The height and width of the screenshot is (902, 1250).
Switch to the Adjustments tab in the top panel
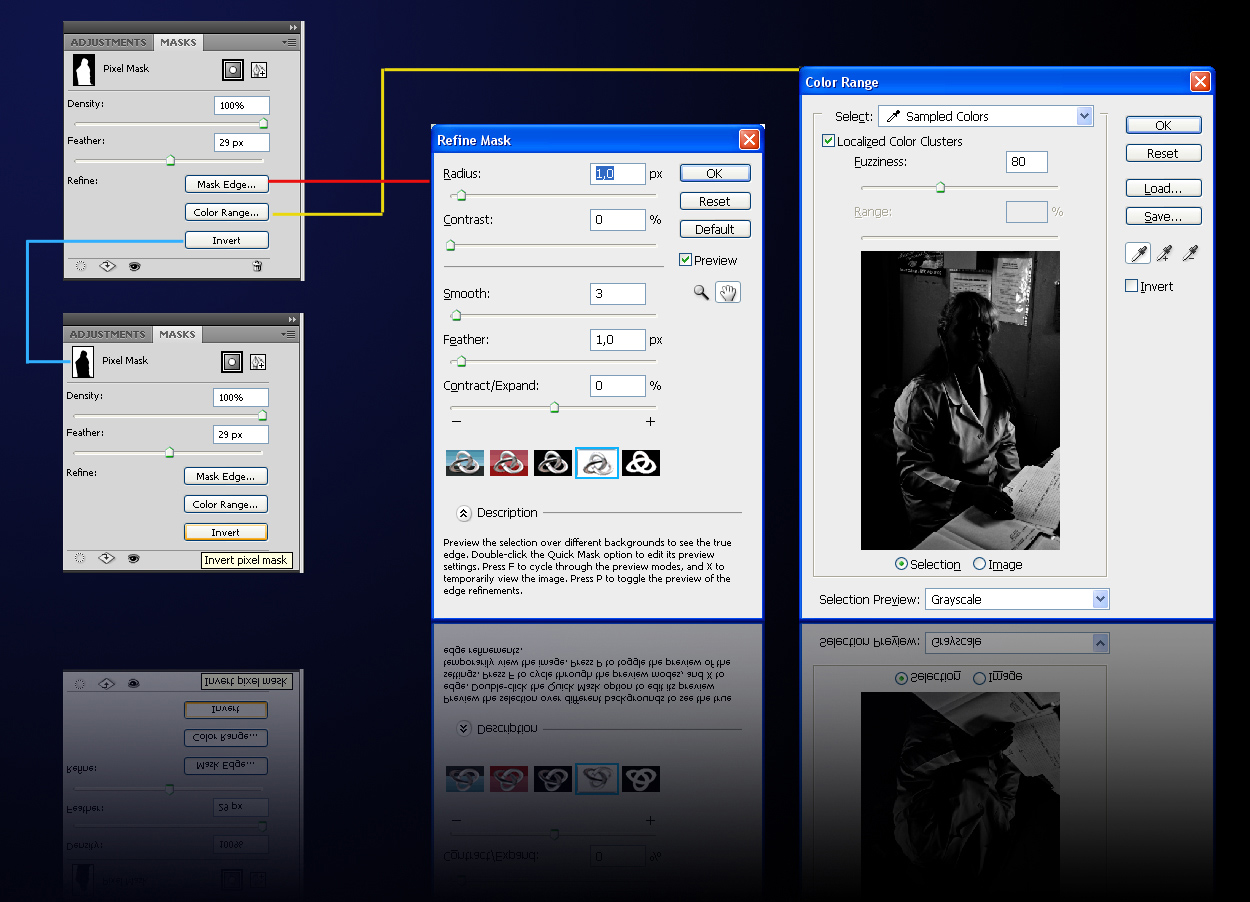coord(108,43)
